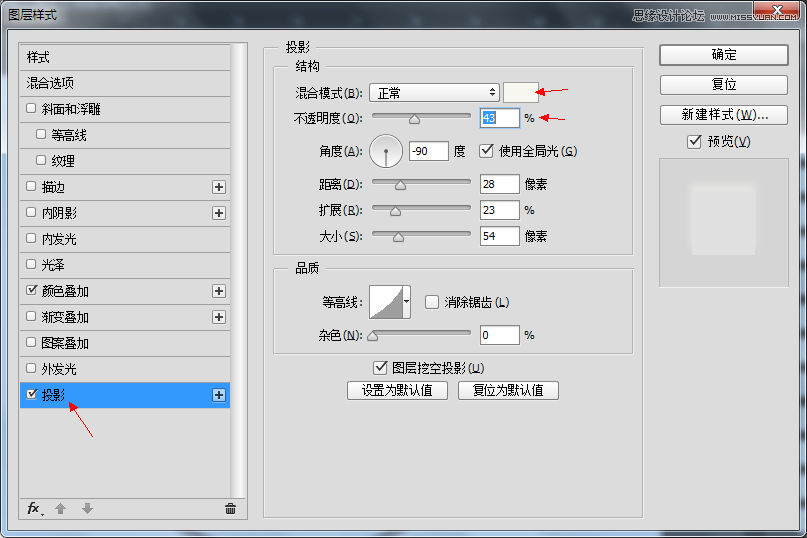
Task: Click the 复位 button
Action: tap(724, 84)
